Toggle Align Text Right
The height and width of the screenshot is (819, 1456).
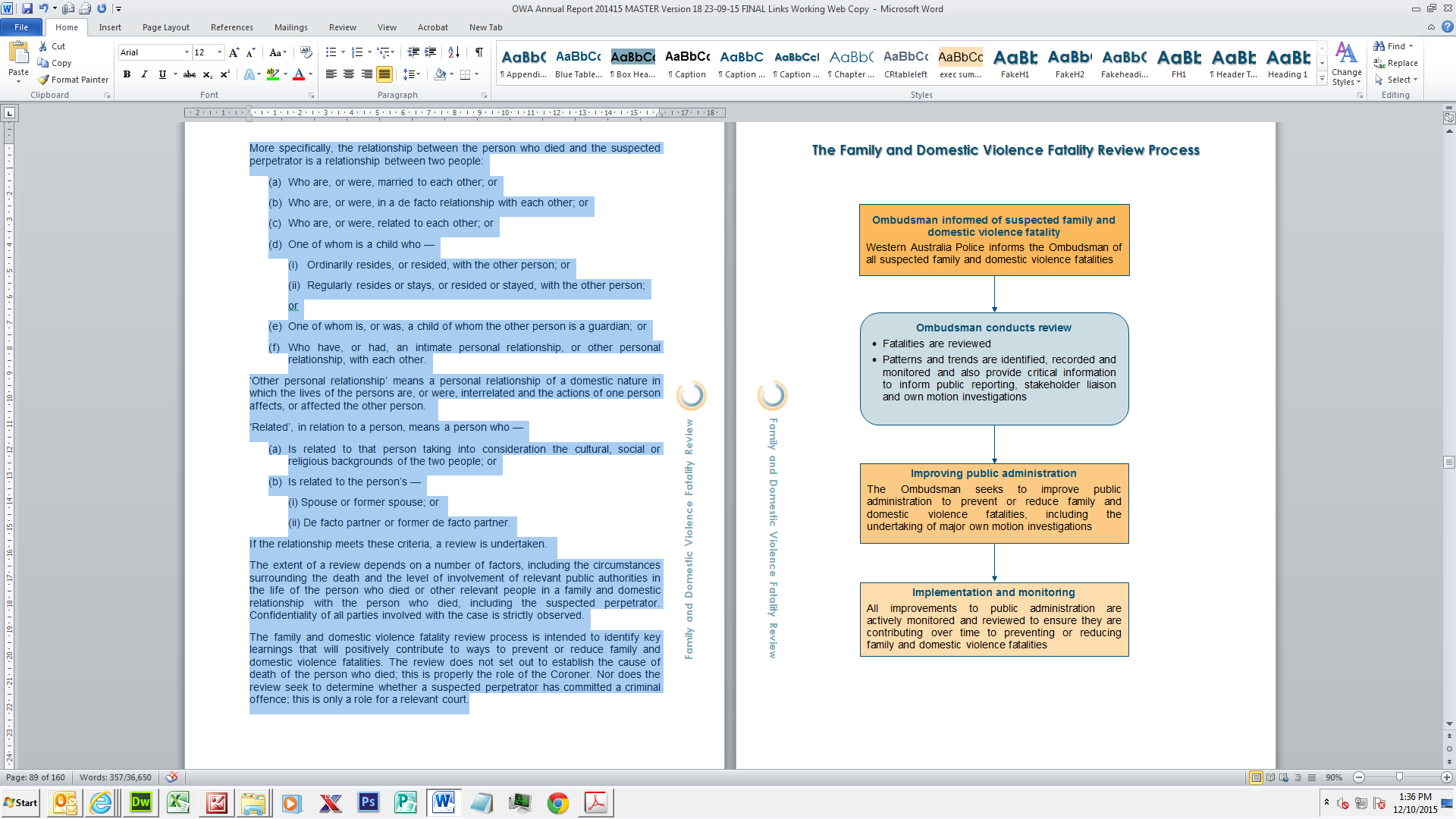(x=367, y=74)
